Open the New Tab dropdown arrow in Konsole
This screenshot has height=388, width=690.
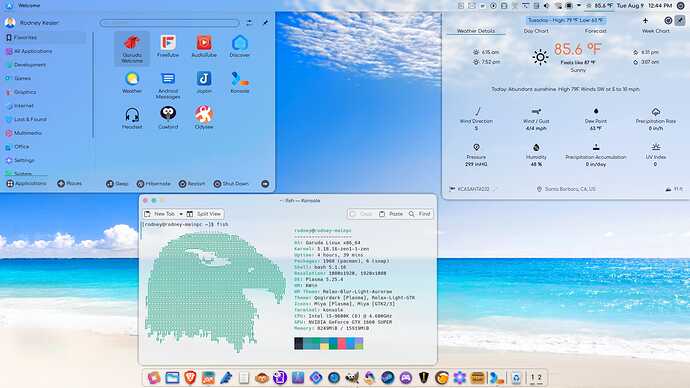pos(180,214)
